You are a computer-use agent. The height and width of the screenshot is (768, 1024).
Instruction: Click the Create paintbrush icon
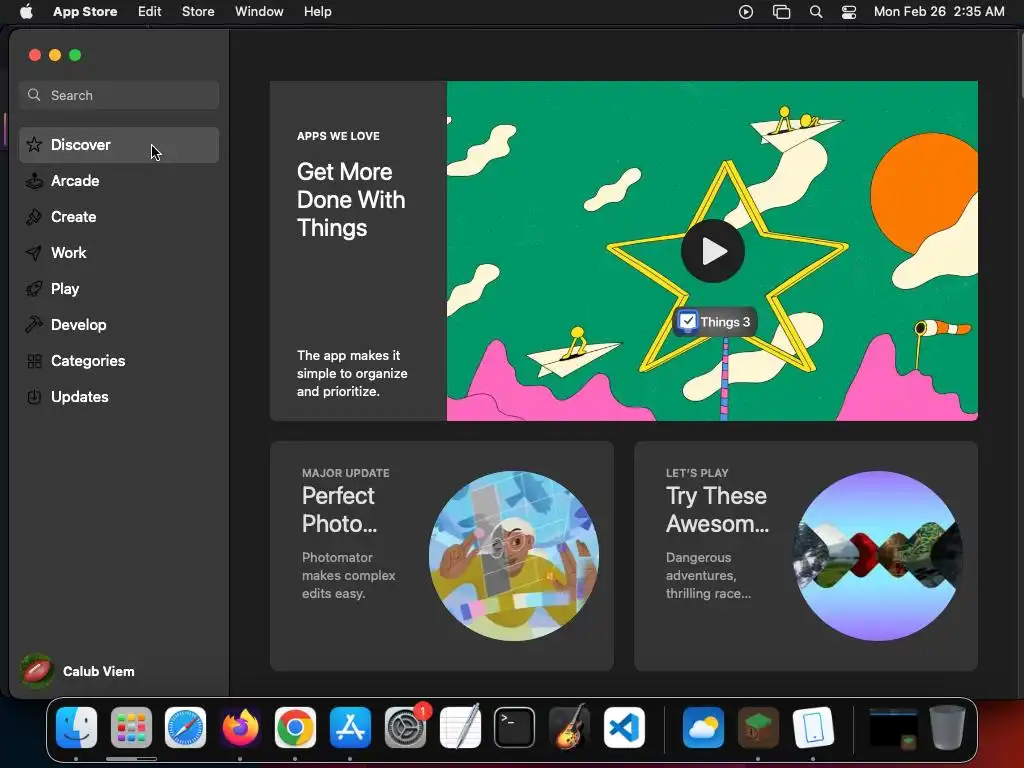[x=34, y=217]
